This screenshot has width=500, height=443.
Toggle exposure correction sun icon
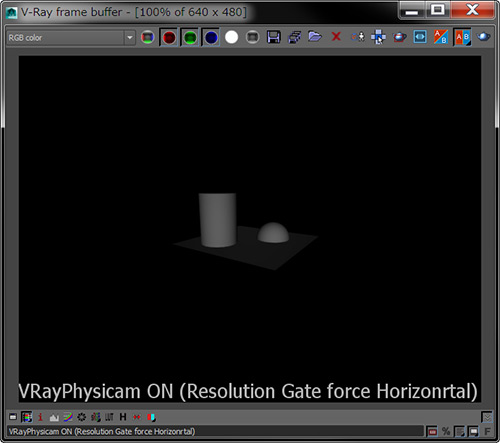pyautogui.click(x=82, y=417)
